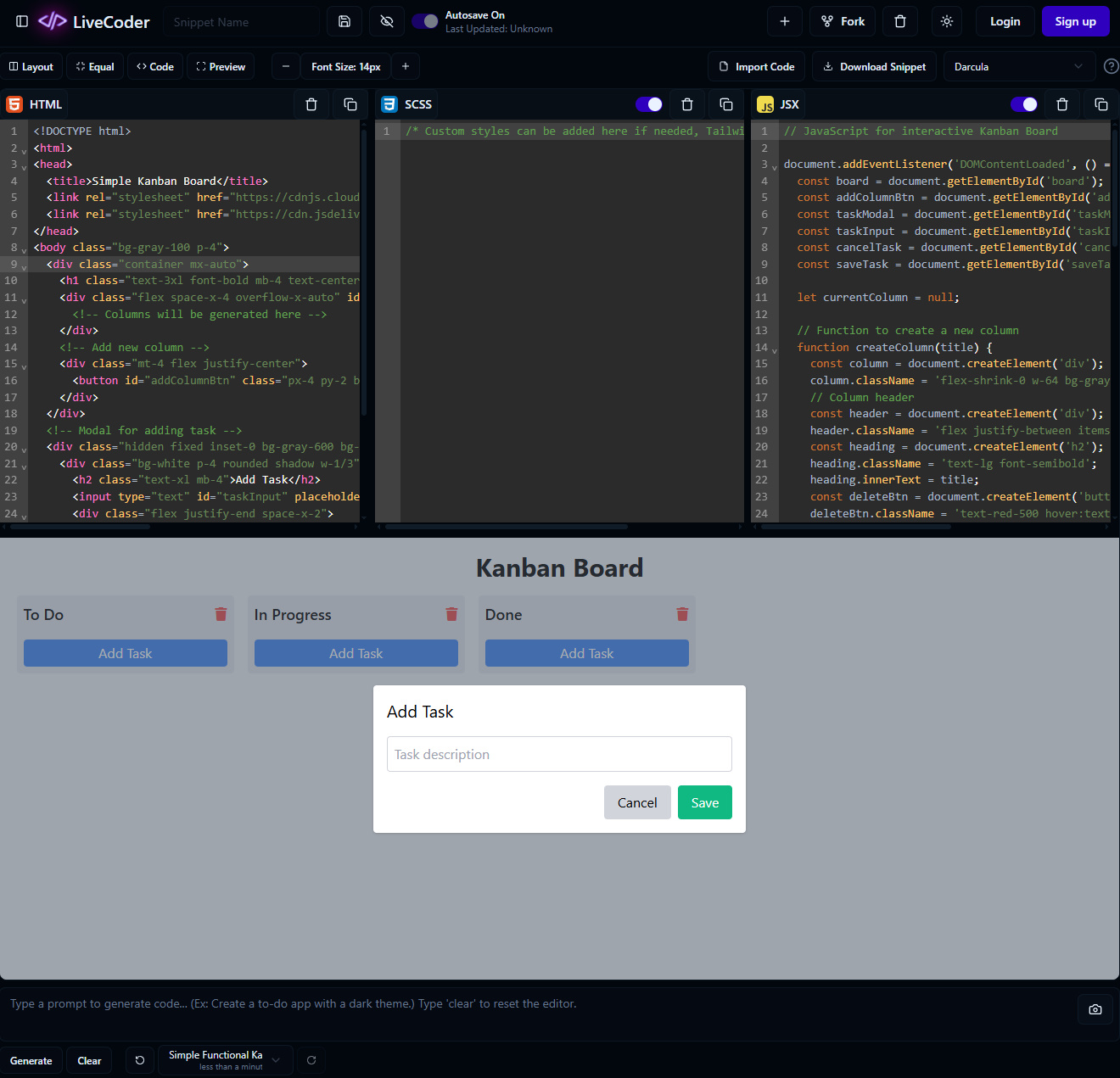Delete the In Progress column
The height and width of the screenshot is (1078, 1120).
(x=451, y=614)
